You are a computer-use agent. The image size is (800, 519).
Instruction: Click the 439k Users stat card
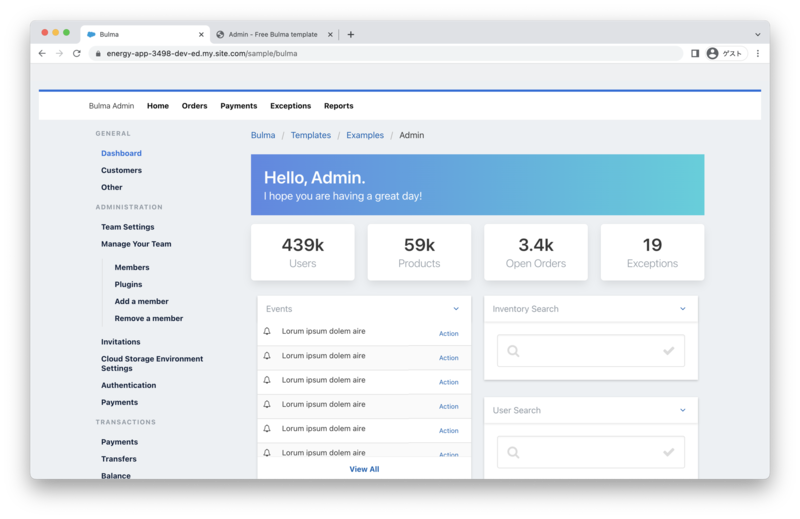[303, 252]
